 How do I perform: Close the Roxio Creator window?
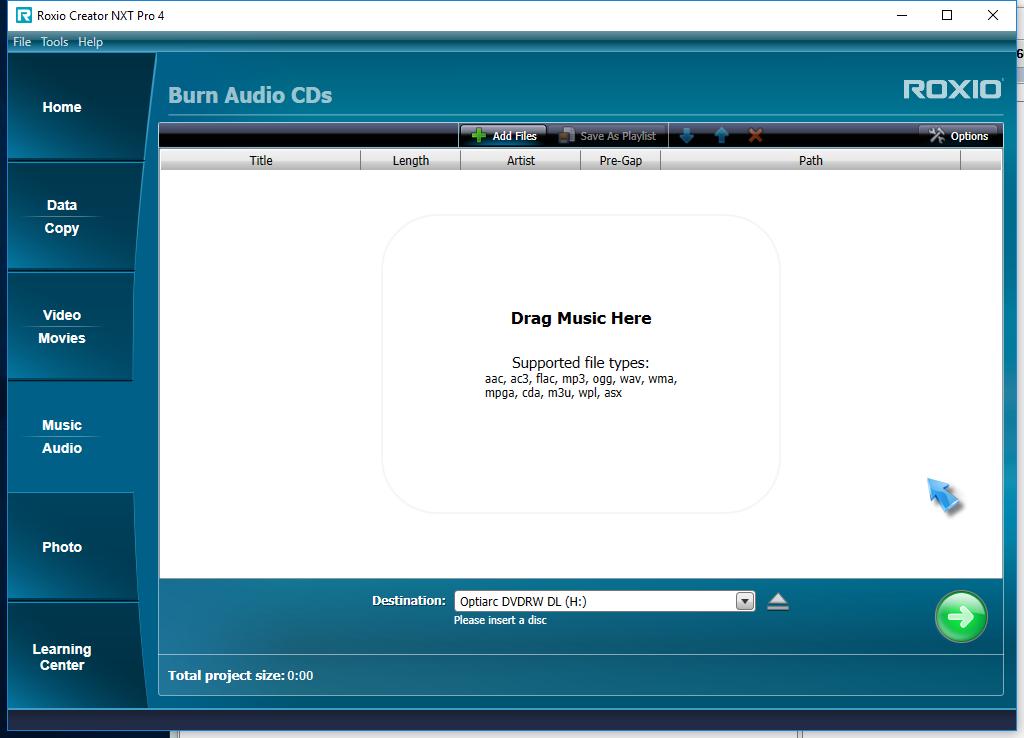[x=993, y=15]
